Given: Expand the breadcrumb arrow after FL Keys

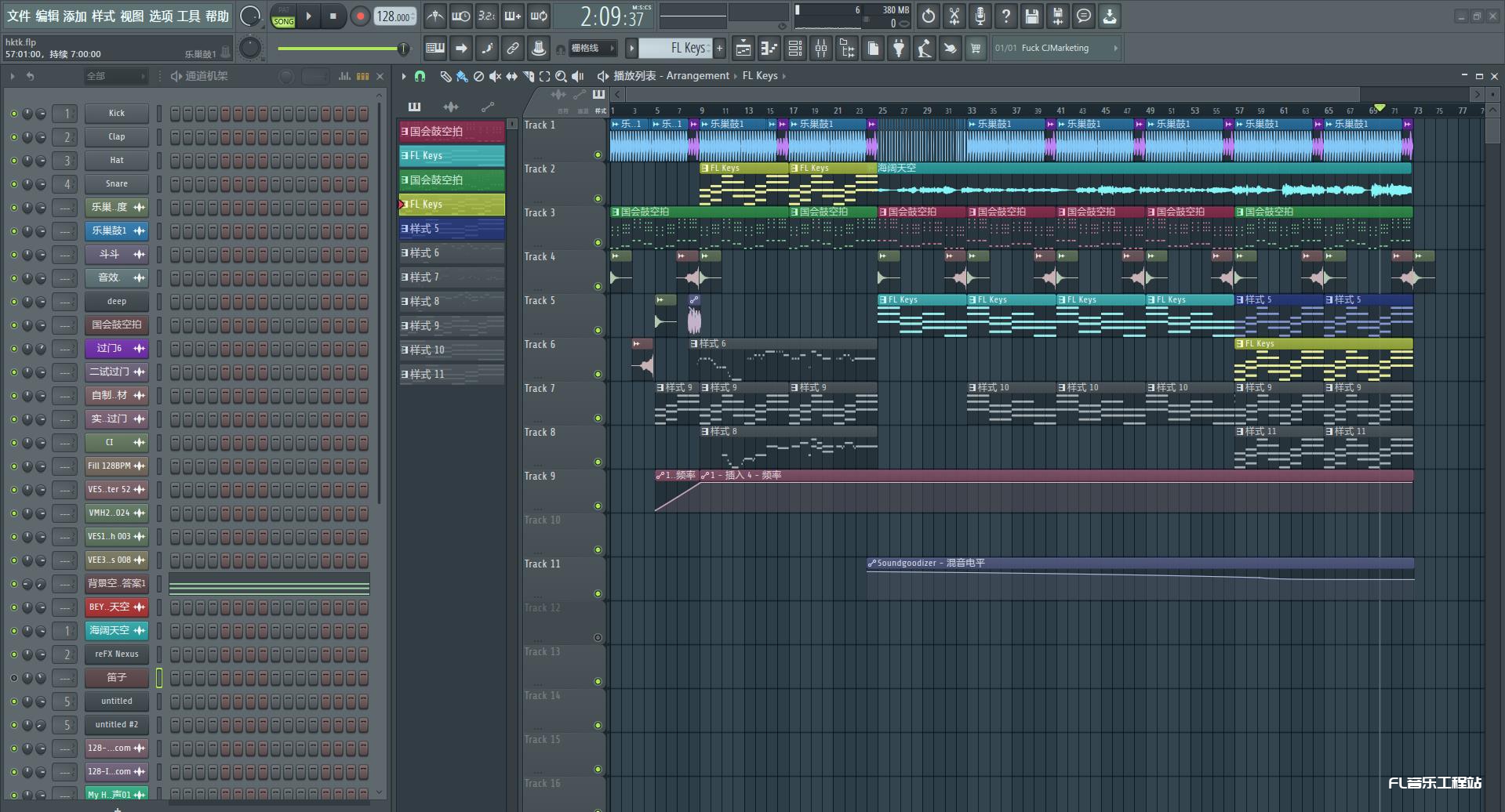Looking at the screenshot, I should point(783,76).
